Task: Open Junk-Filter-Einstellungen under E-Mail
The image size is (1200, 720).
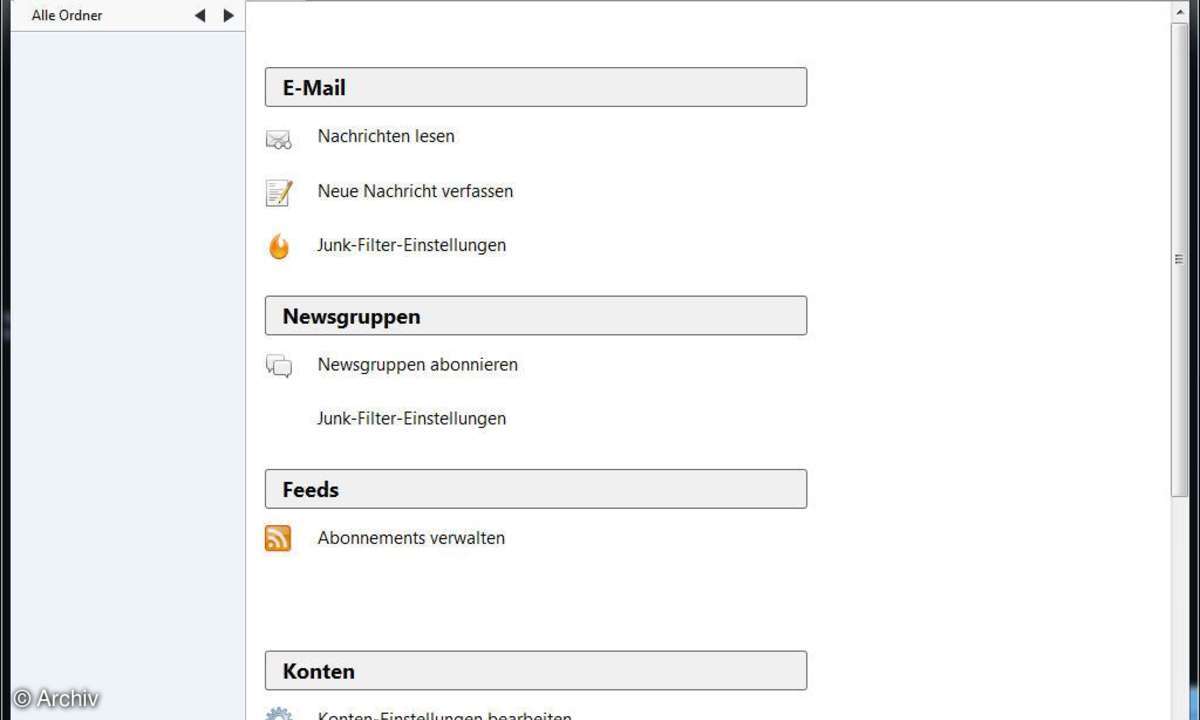Action: [x=412, y=245]
